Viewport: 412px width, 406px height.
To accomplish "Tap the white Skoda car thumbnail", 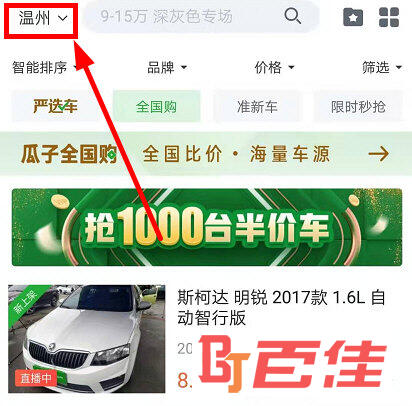I will (87, 339).
